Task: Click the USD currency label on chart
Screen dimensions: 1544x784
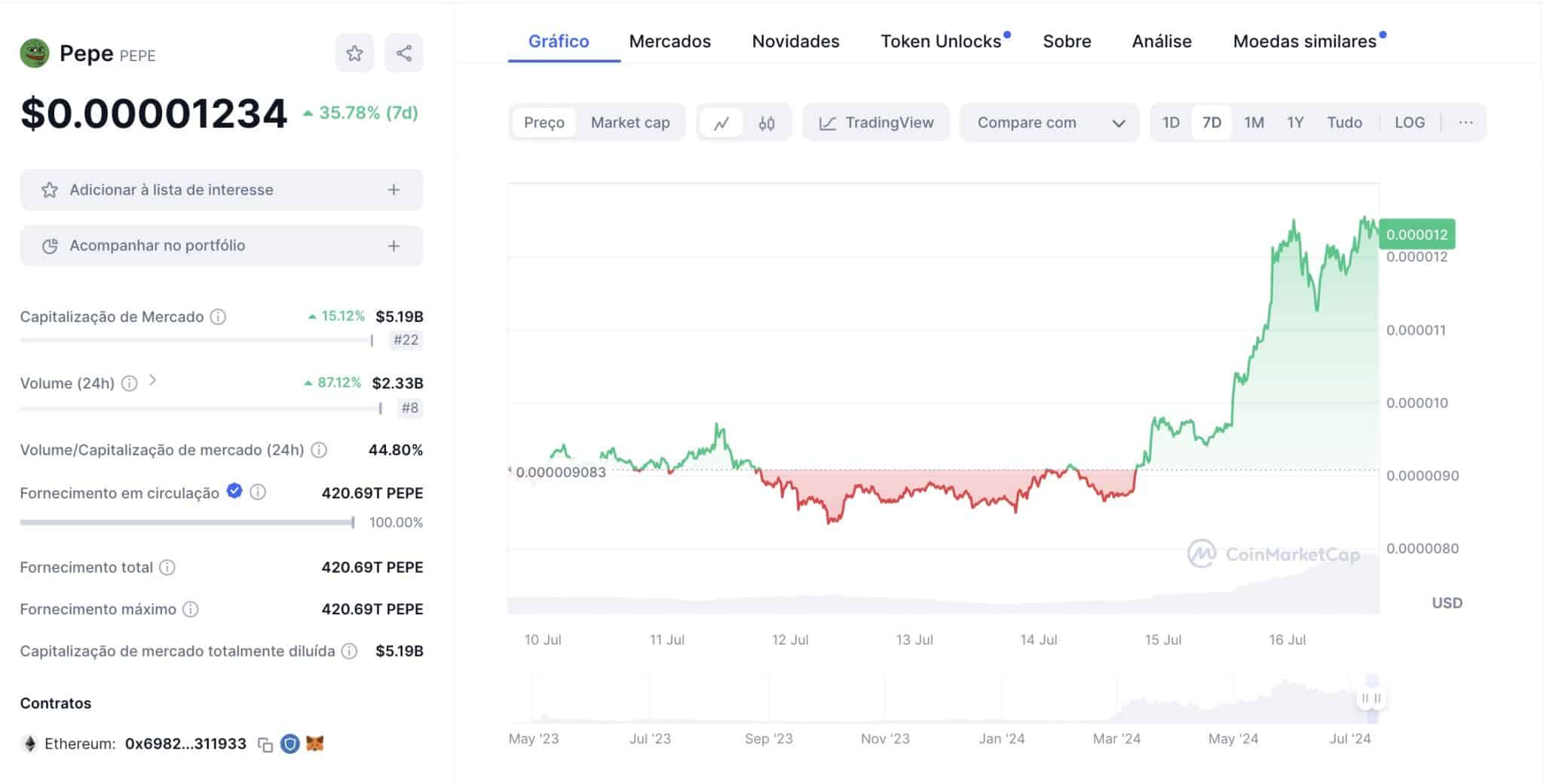Action: pos(1447,603)
